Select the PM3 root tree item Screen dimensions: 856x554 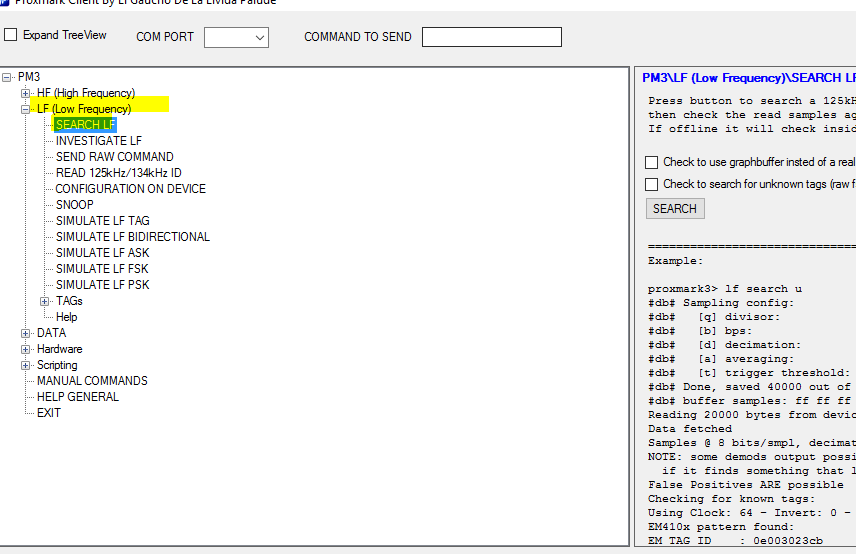click(29, 77)
